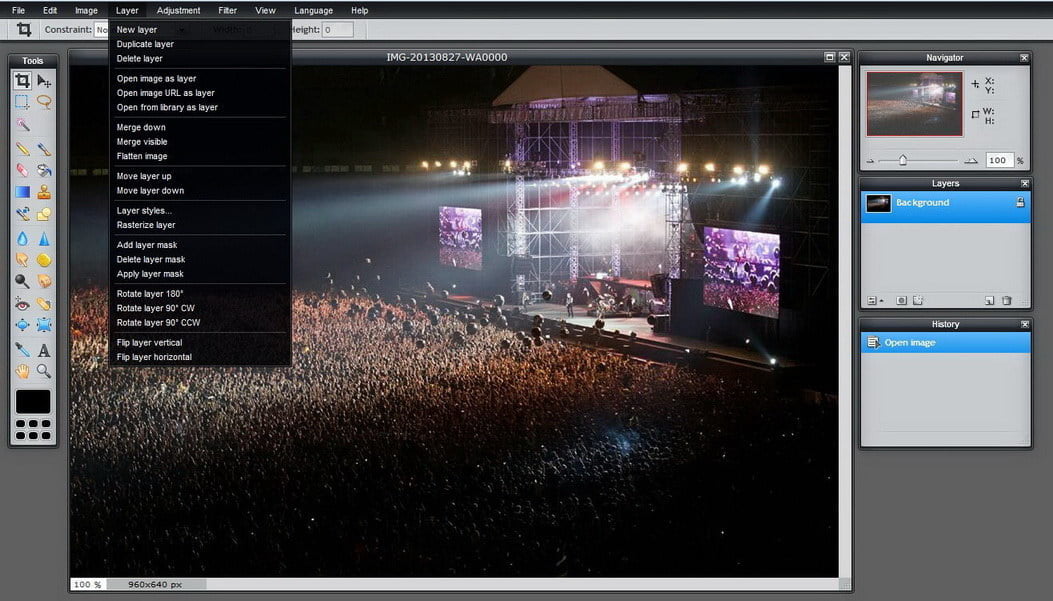
Task: Select the Move tool
Action: click(44, 81)
